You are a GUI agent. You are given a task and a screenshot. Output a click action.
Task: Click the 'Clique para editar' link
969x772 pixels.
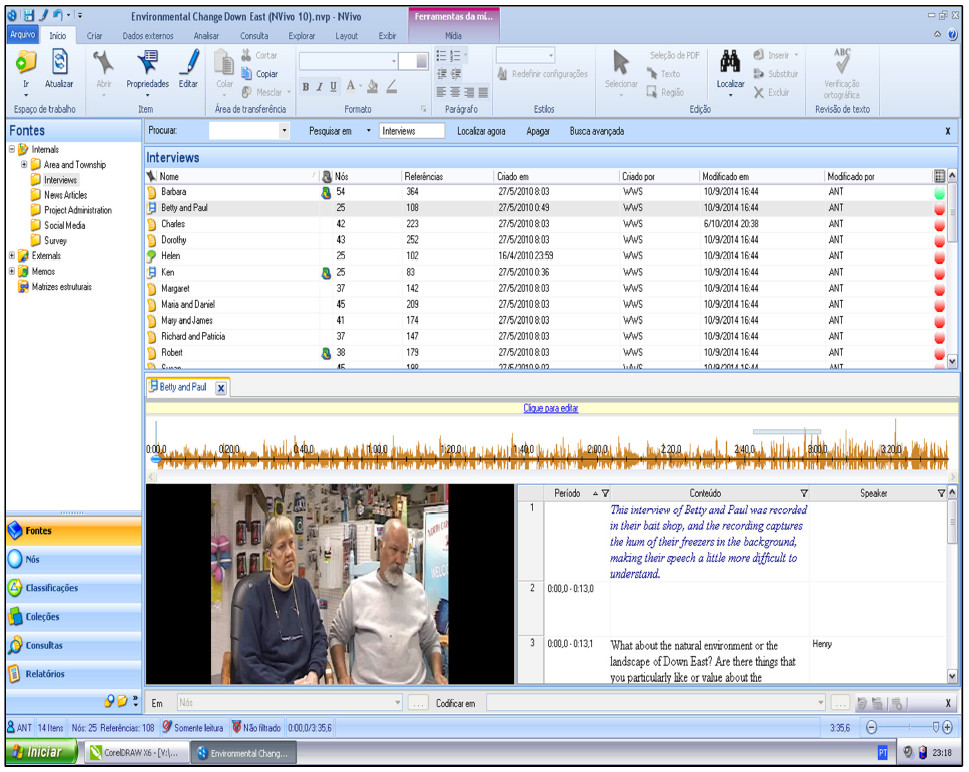(x=550, y=408)
